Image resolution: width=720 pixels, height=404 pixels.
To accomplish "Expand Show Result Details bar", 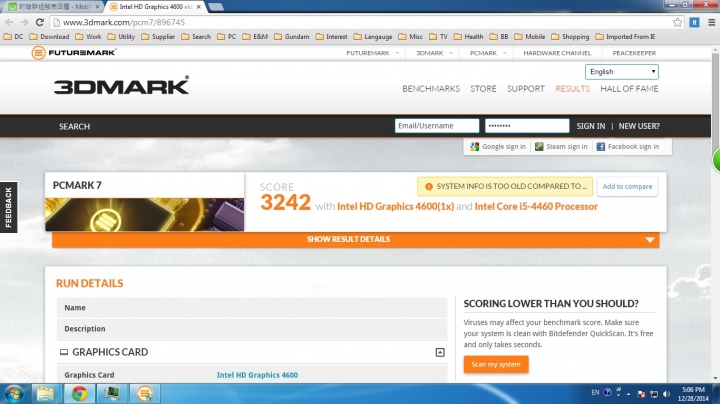I will 355,239.
